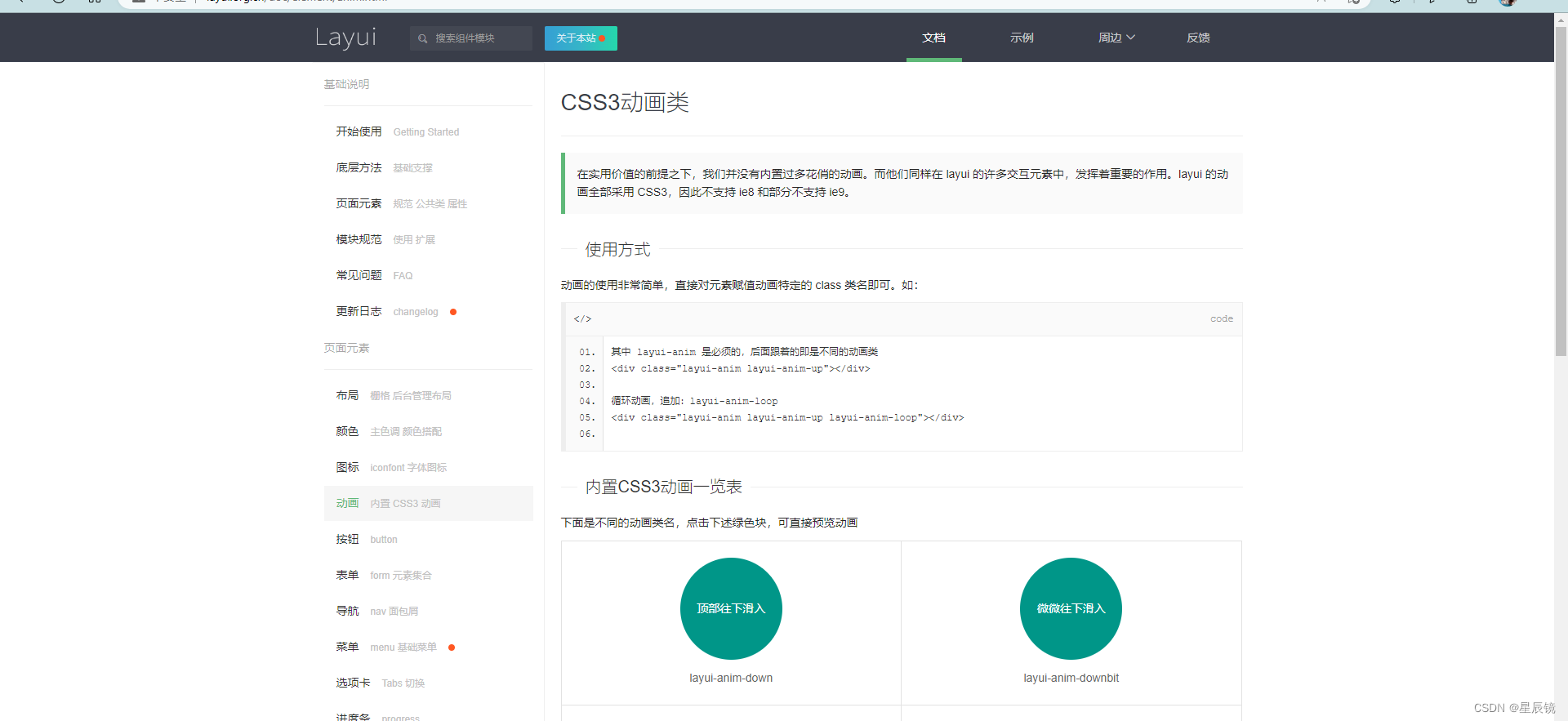Viewport: 1568px width, 721px height.
Task: Click the 关于本站 button
Action: tap(581, 38)
